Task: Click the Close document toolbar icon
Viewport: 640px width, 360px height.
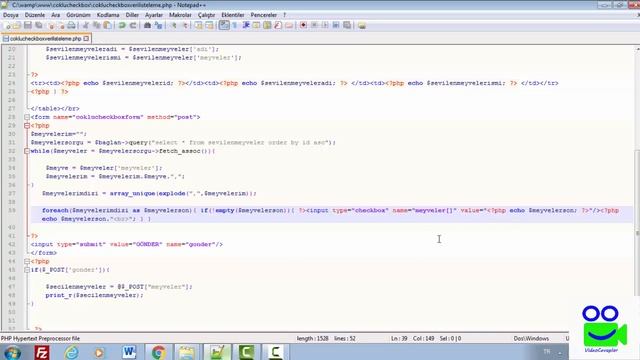Action: [x=51, y=25]
